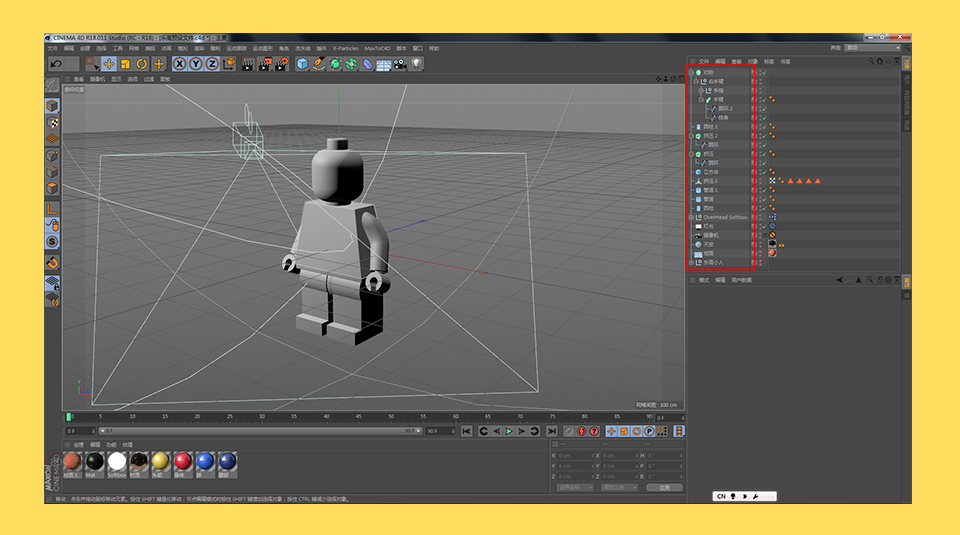
Task: Select the red material sphere
Action: pyautogui.click(x=183, y=465)
